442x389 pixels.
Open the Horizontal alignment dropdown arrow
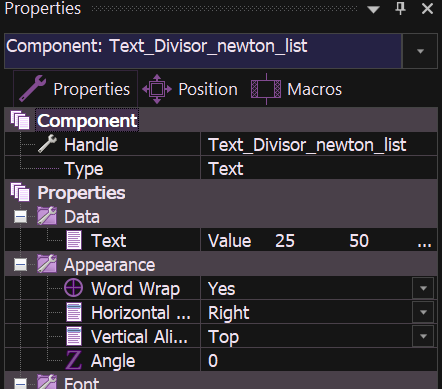tap(423, 312)
